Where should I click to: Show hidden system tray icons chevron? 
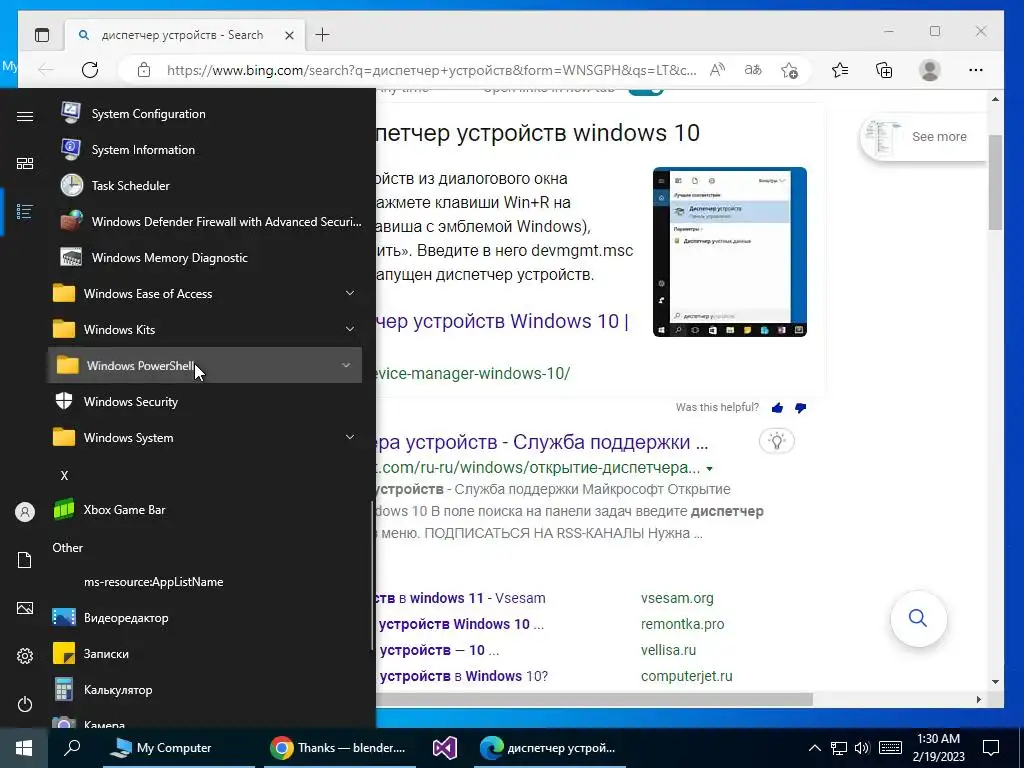coord(814,748)
